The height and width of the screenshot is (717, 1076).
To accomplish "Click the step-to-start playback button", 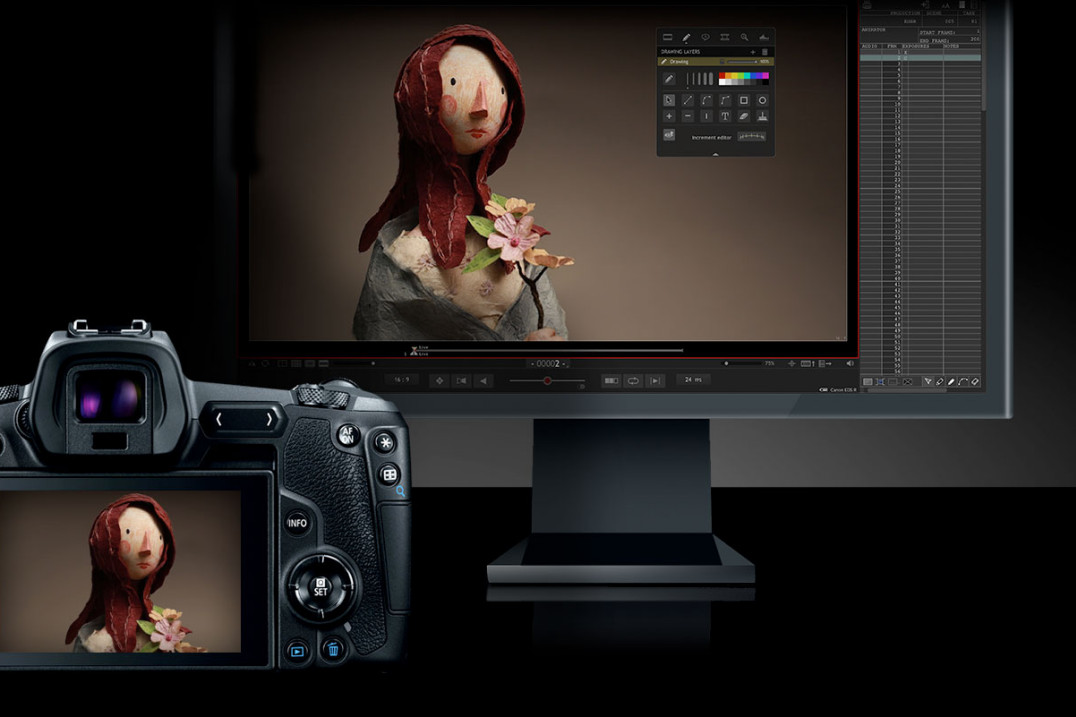I will (462, 381).
